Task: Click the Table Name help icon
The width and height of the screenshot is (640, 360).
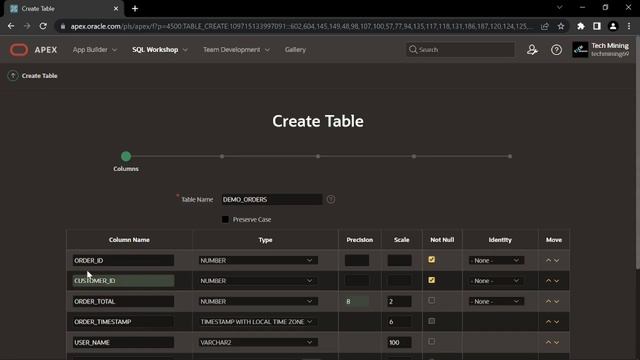Action: tap(331, 199)
